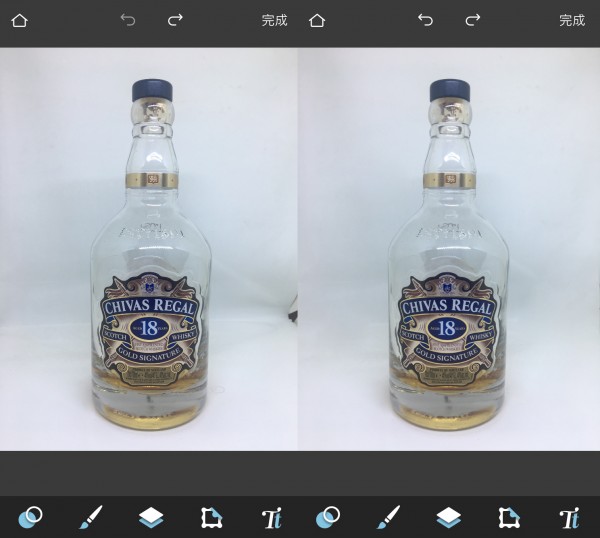The width and height of the screenshot is (600, 538).
Task: Open the stacked layers icon in the right screen
Action: click(x=448, y=517)
